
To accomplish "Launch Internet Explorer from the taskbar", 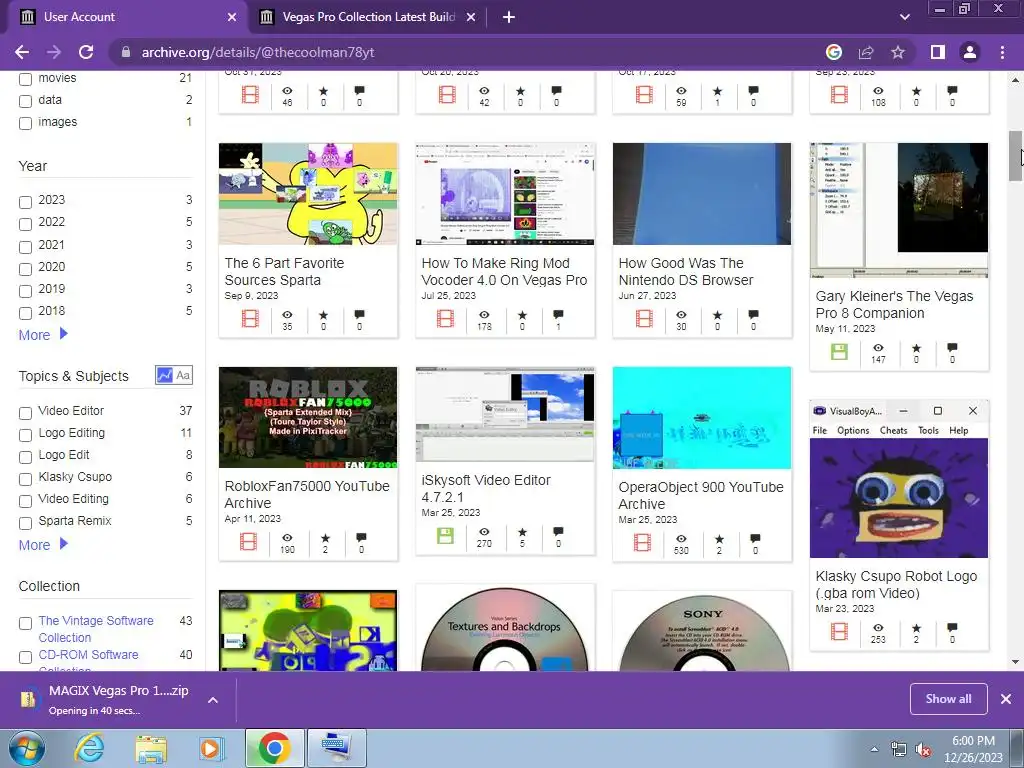I will 89,748.
